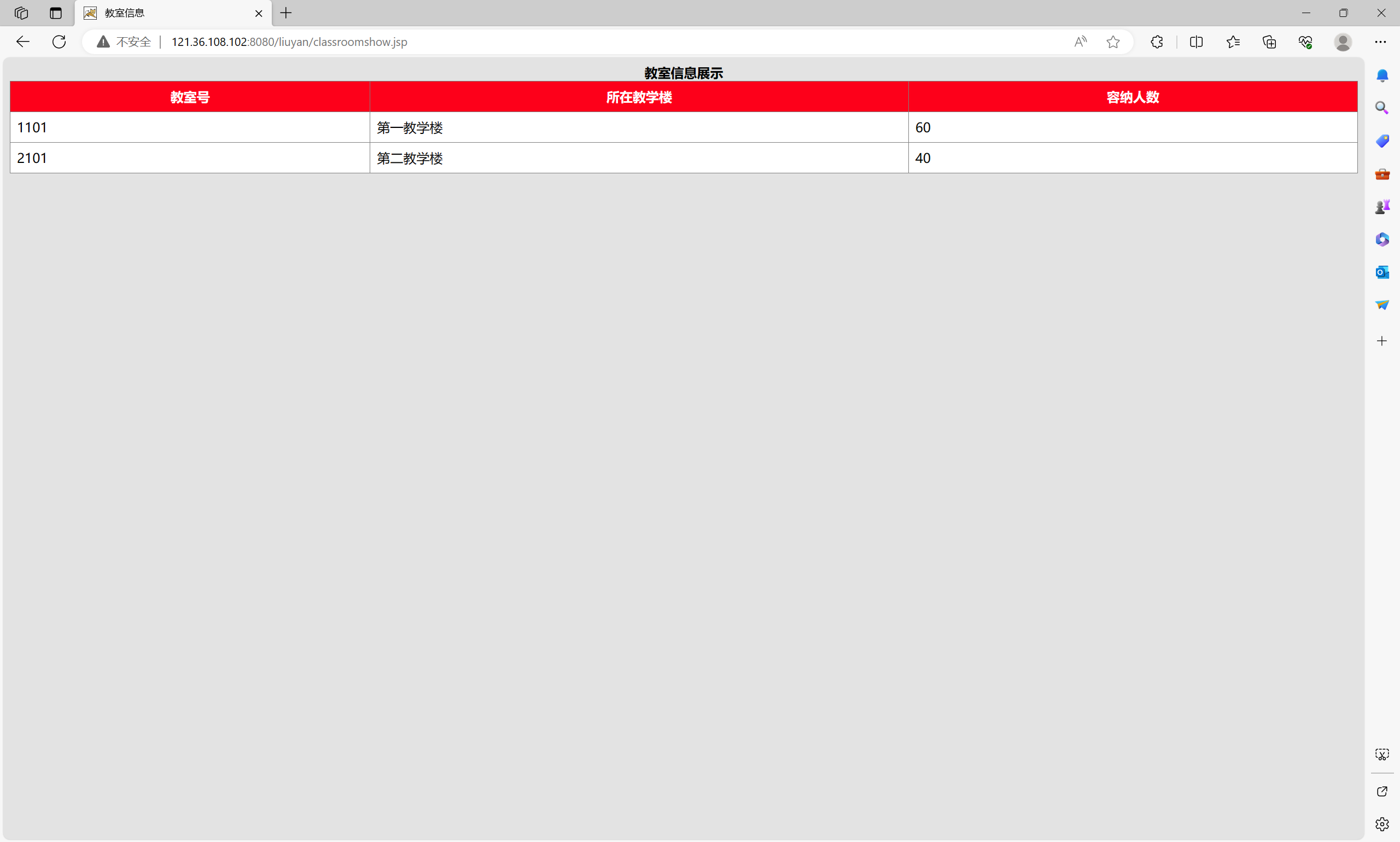This screenshot has height=842, width=1400.
Task: Open Settings and more menu
Action: [1380, 42]
